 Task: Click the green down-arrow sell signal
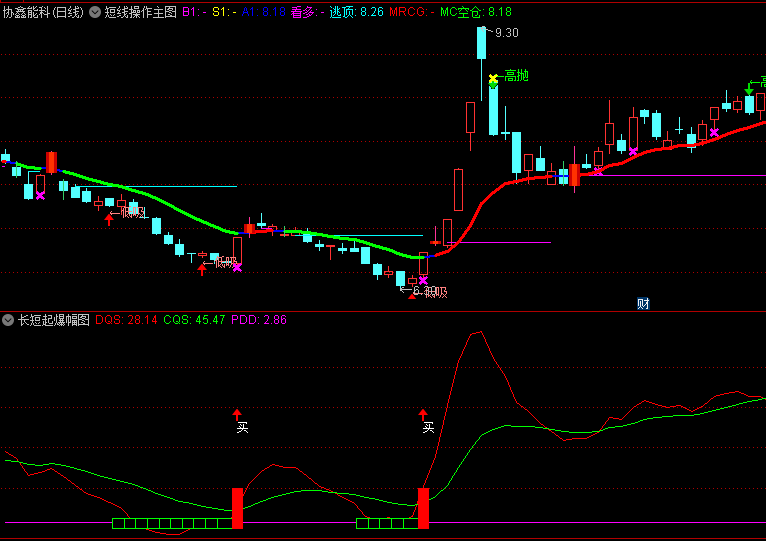click(x=749, y=88)
